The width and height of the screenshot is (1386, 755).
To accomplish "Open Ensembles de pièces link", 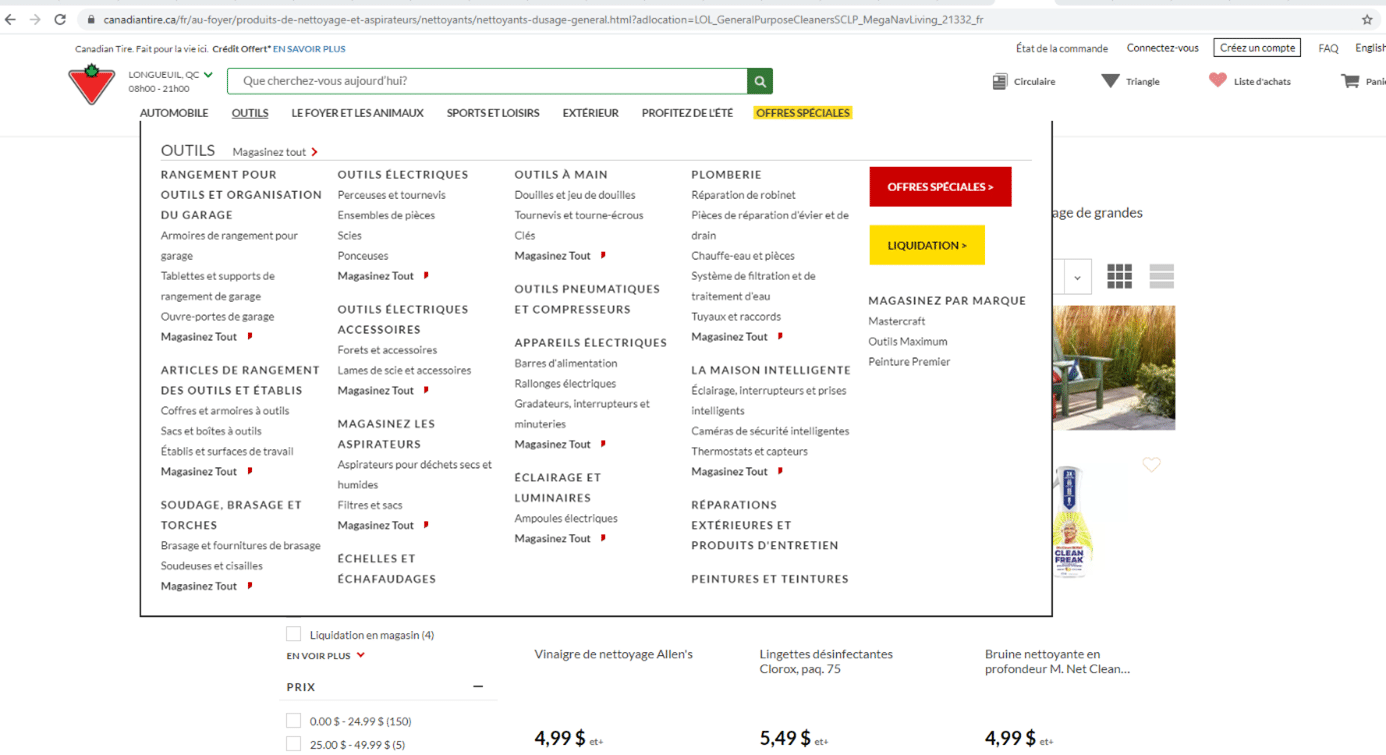I will click(386, 215).
